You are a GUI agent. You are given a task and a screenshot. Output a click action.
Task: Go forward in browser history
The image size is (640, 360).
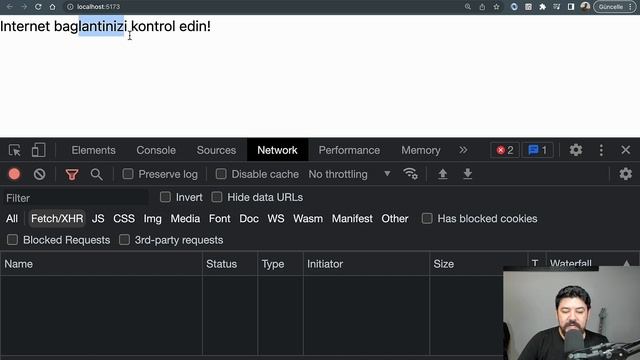point(24,7)
